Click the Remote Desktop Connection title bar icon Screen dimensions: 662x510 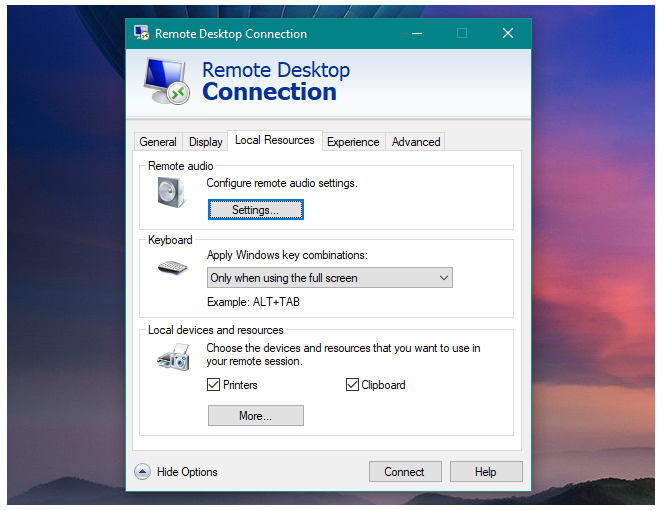tap(141, 33)
